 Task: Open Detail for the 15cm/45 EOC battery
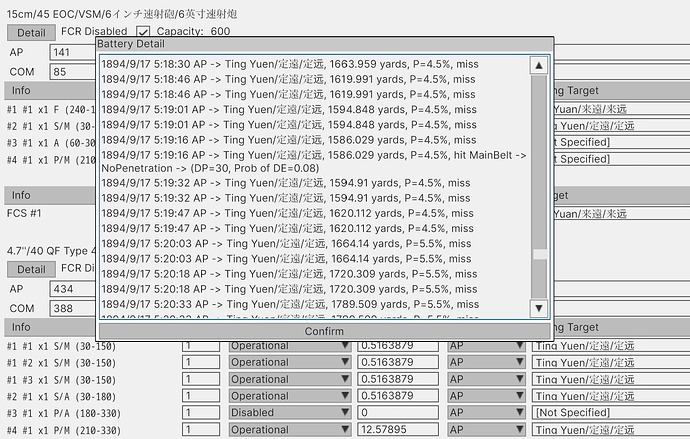pos(31,32)
